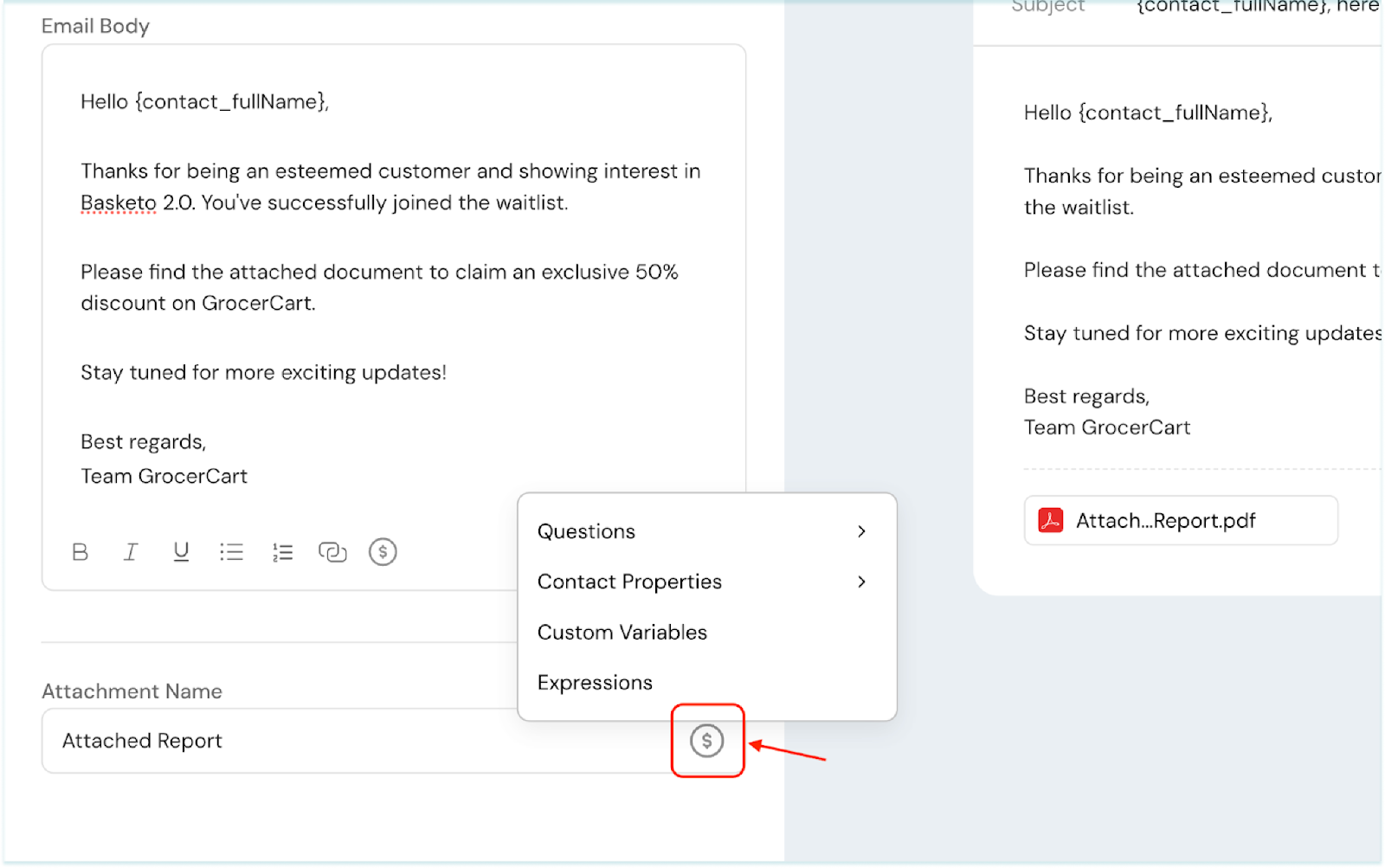Click the red PDF icon on attachment
This screenshot has height=868, width=1385.
1050,520
